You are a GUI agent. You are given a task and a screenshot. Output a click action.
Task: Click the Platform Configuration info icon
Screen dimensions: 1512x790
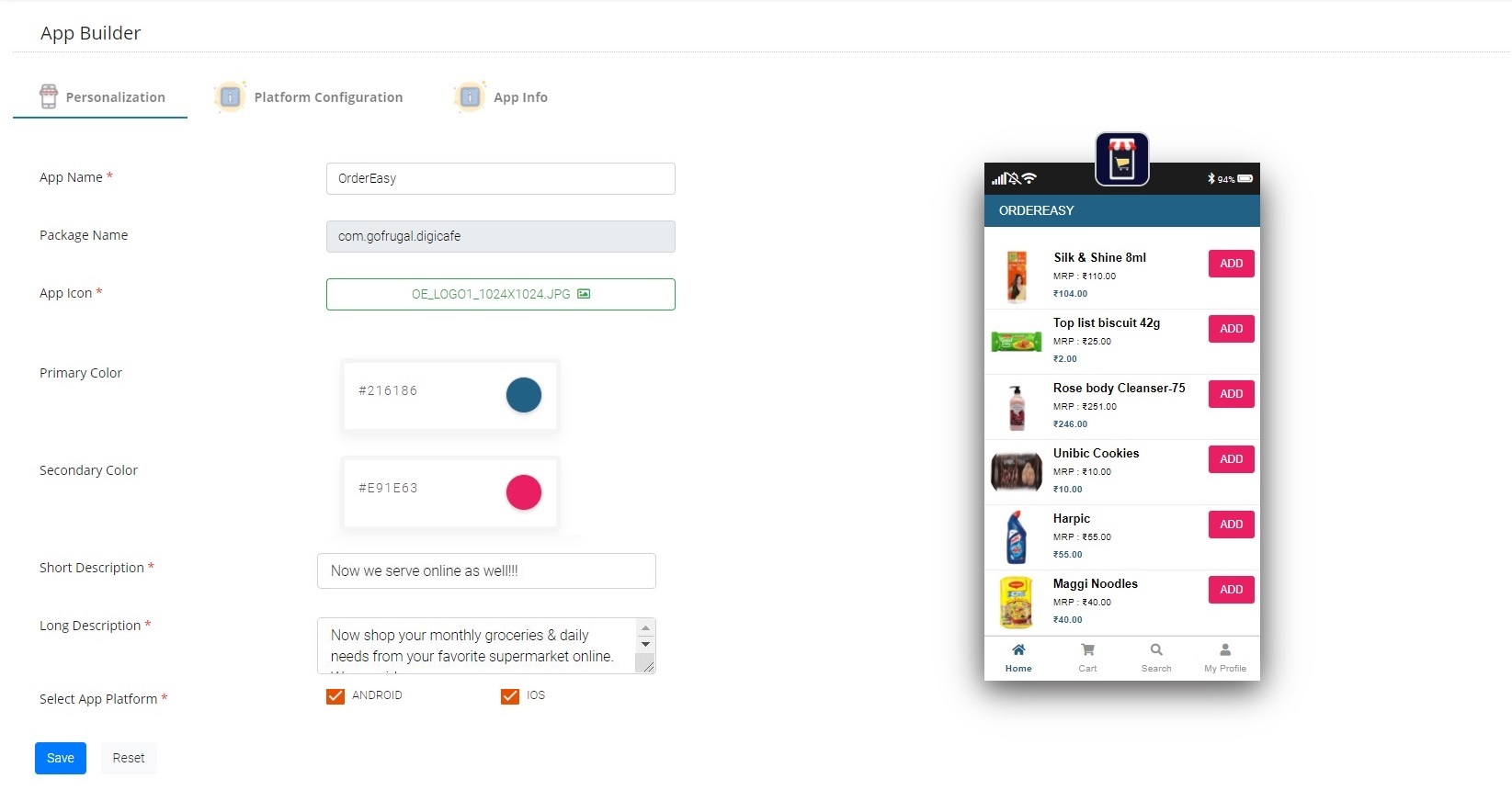coord(230,96)
